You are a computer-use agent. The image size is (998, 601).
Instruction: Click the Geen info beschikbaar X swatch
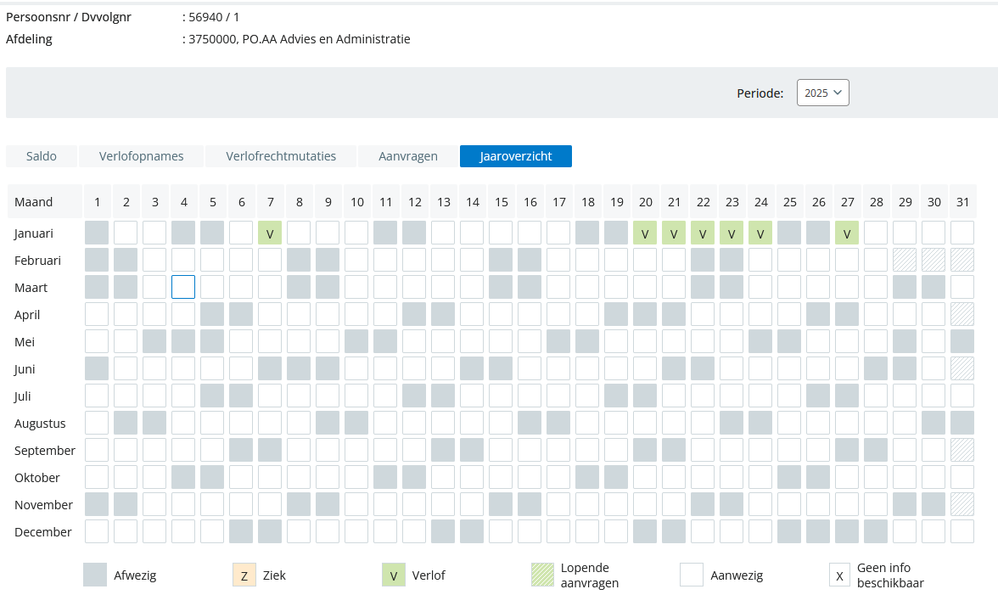click(x=840, y=575)
